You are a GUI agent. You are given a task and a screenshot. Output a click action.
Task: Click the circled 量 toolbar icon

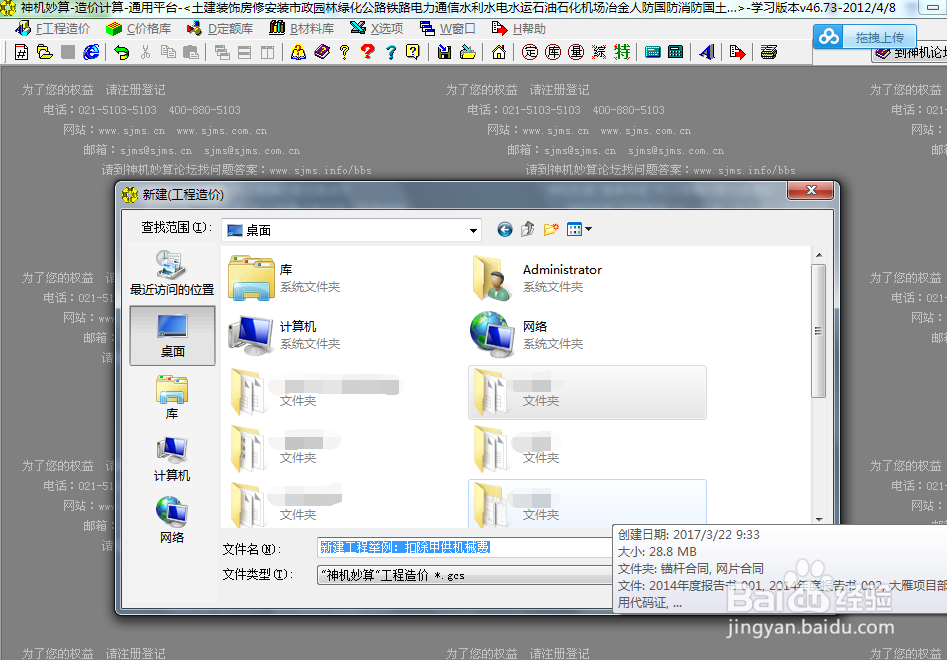[x=576, y=53]
